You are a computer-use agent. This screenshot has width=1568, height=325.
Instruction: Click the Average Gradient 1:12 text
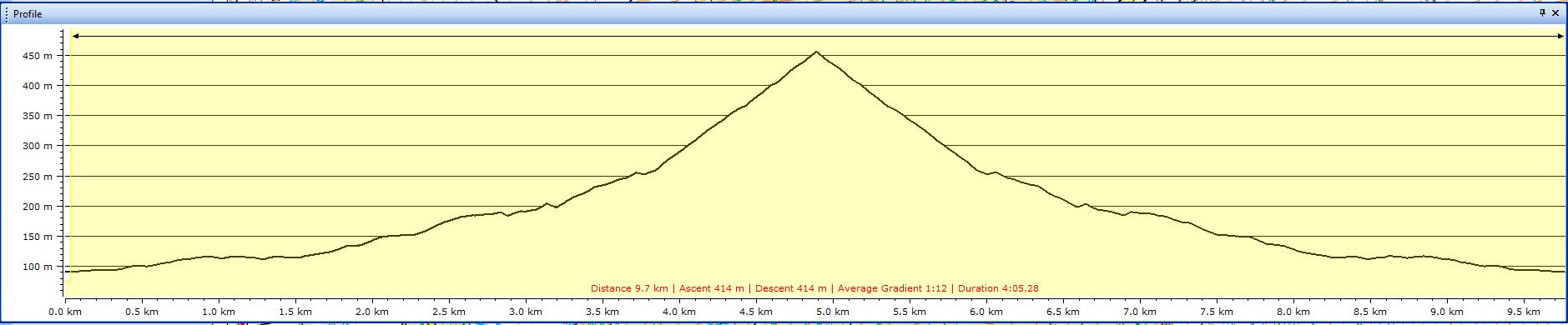point(892,288)
